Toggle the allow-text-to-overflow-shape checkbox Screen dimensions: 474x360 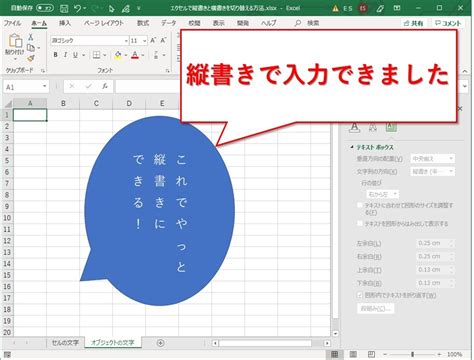(360, 223)
